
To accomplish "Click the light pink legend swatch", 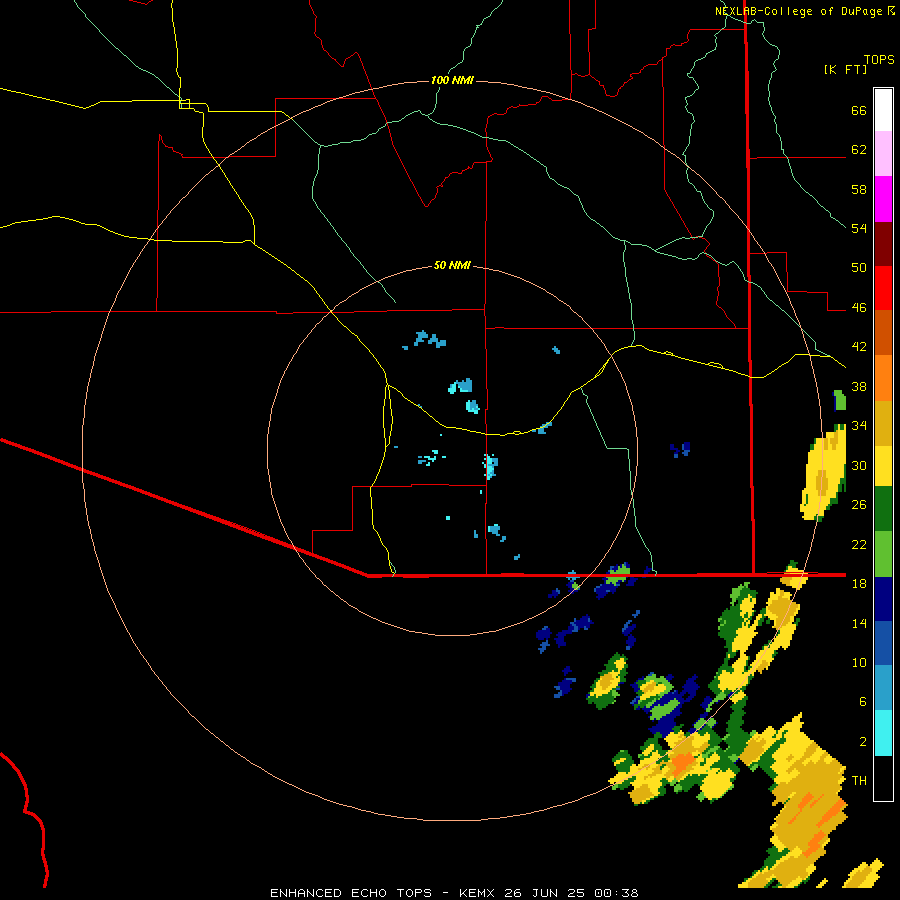I will click(x=883, y=153).
